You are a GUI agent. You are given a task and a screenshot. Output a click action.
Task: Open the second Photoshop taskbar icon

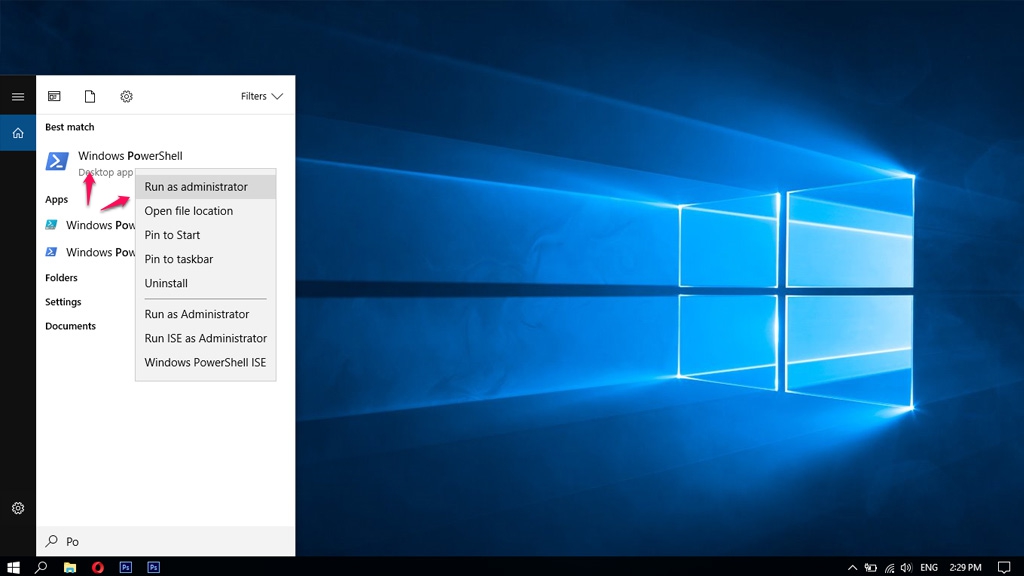coord(153,567)
